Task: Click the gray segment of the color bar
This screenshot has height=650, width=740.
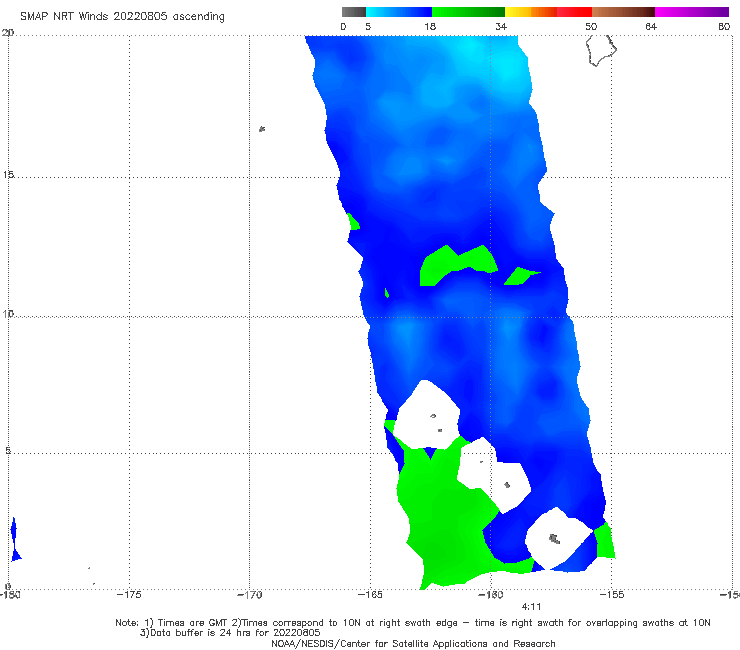Action: click(x=354, y=12)
